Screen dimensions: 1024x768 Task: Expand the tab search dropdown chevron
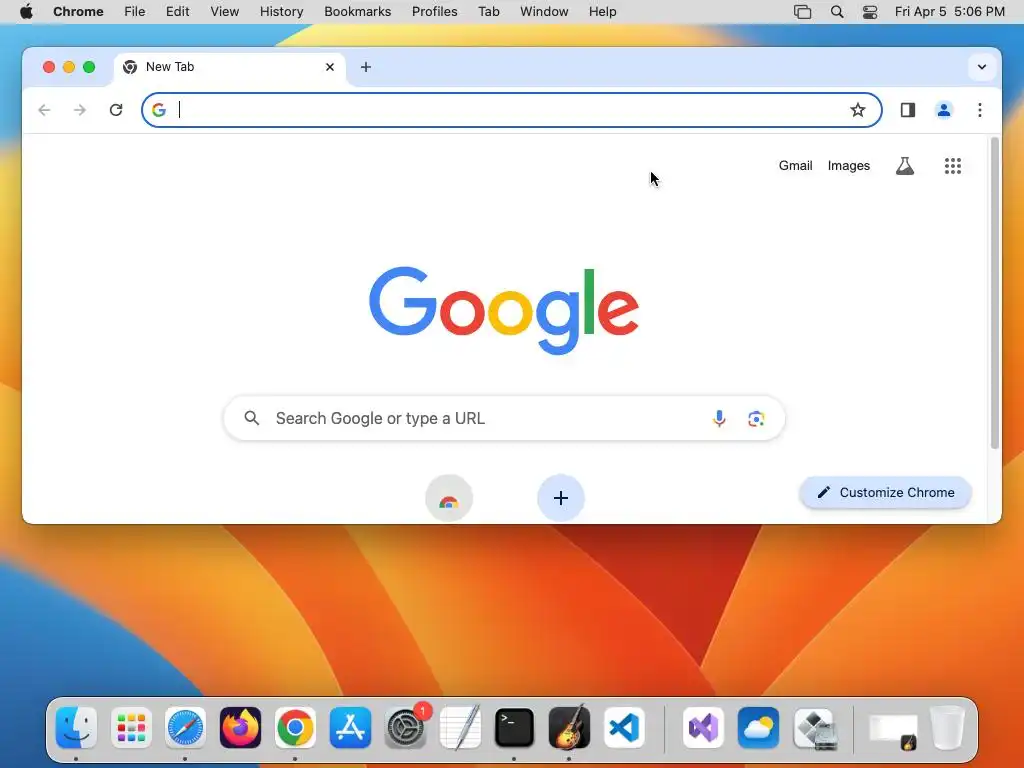tap(982, 67)
